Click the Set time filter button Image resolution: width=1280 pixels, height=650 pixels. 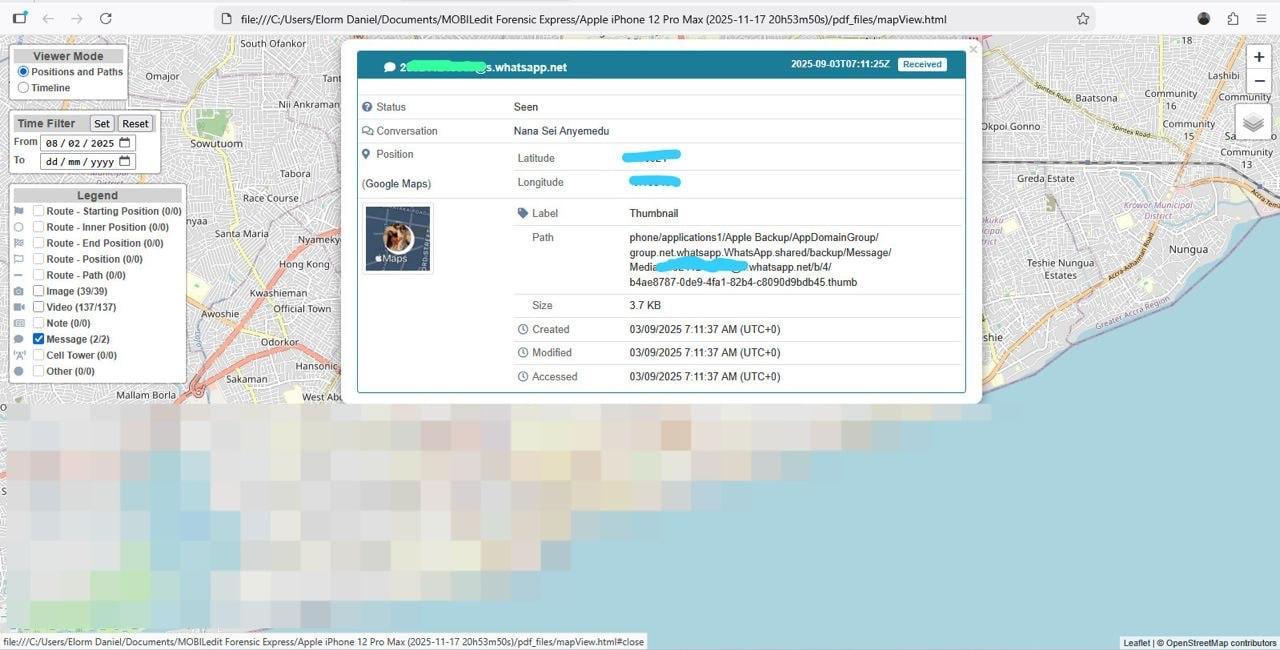tap(102, 124)
